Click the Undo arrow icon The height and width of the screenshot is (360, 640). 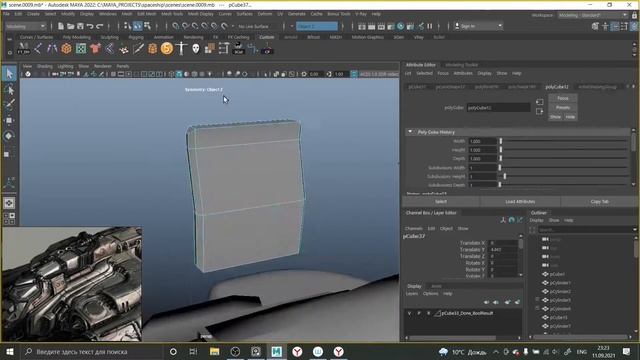[x=90, y=26]
